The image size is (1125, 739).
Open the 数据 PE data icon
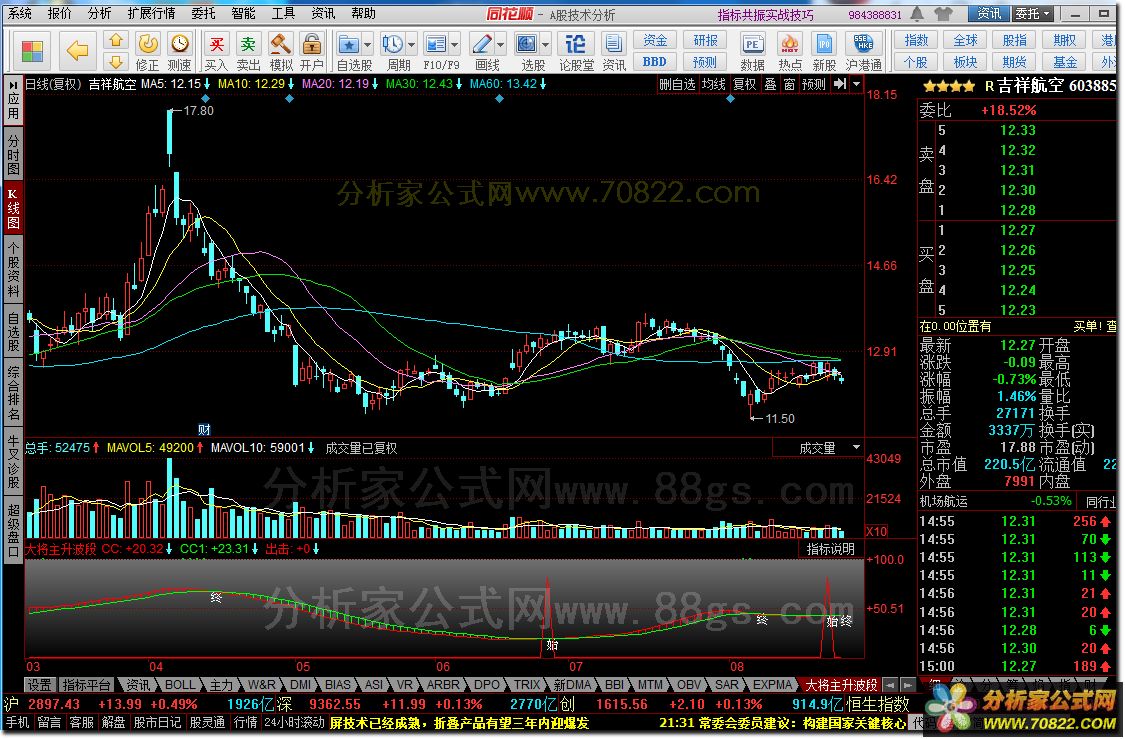click(752, 44)
